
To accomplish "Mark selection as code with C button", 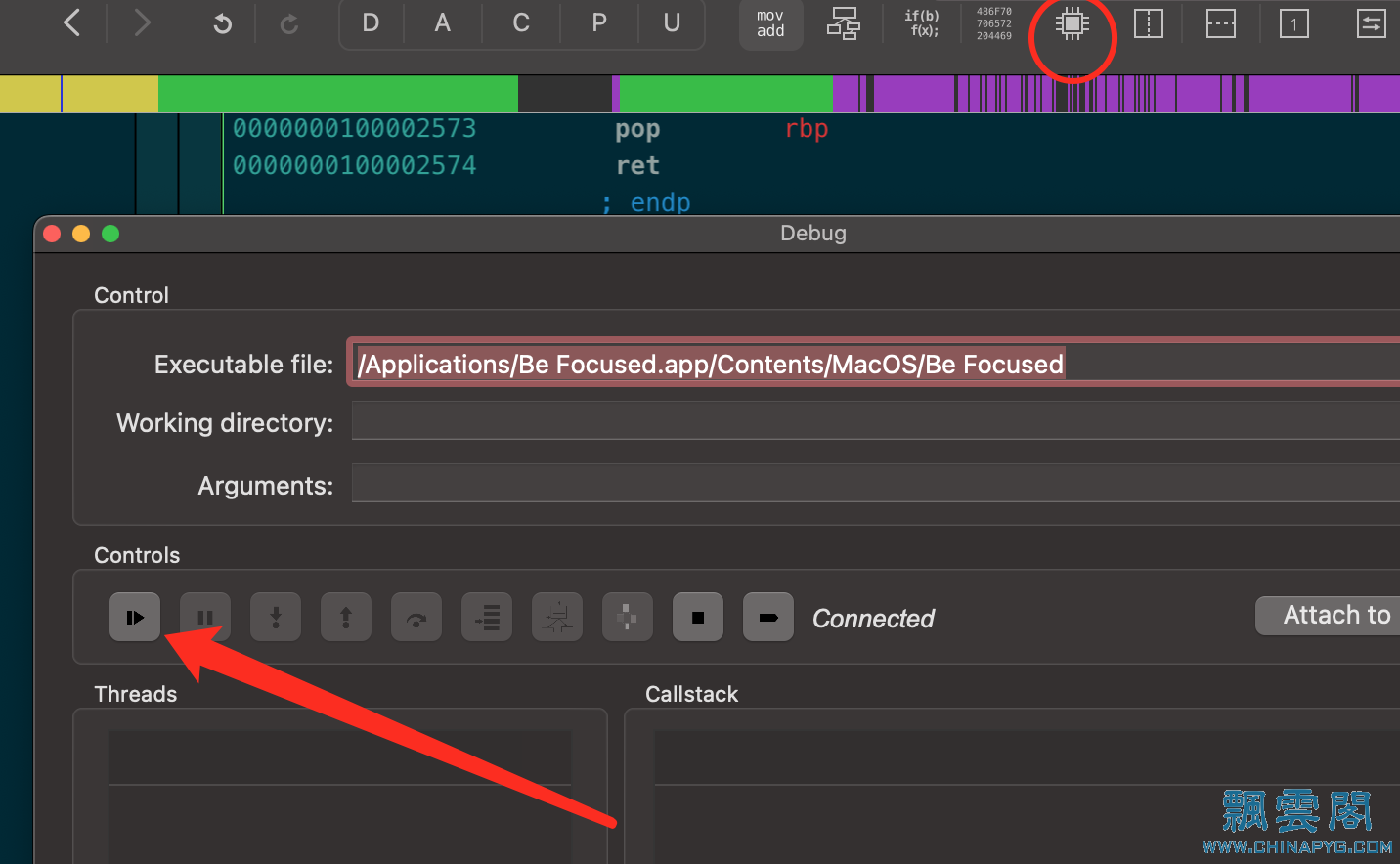I will pyautogui.click(x=521, y=22).
